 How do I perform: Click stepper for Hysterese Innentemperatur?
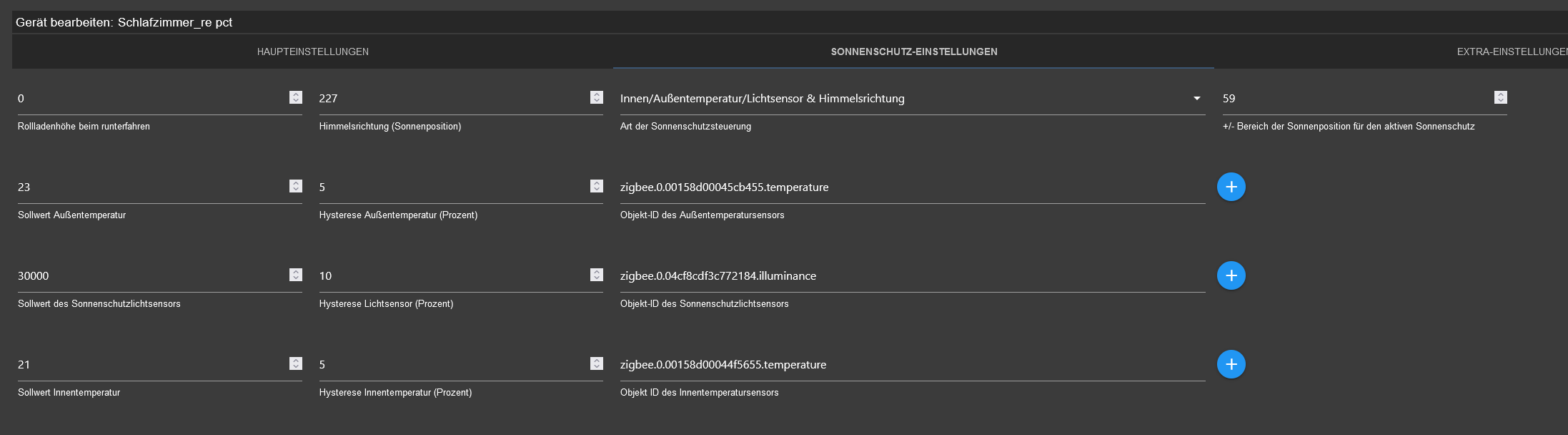597,363
